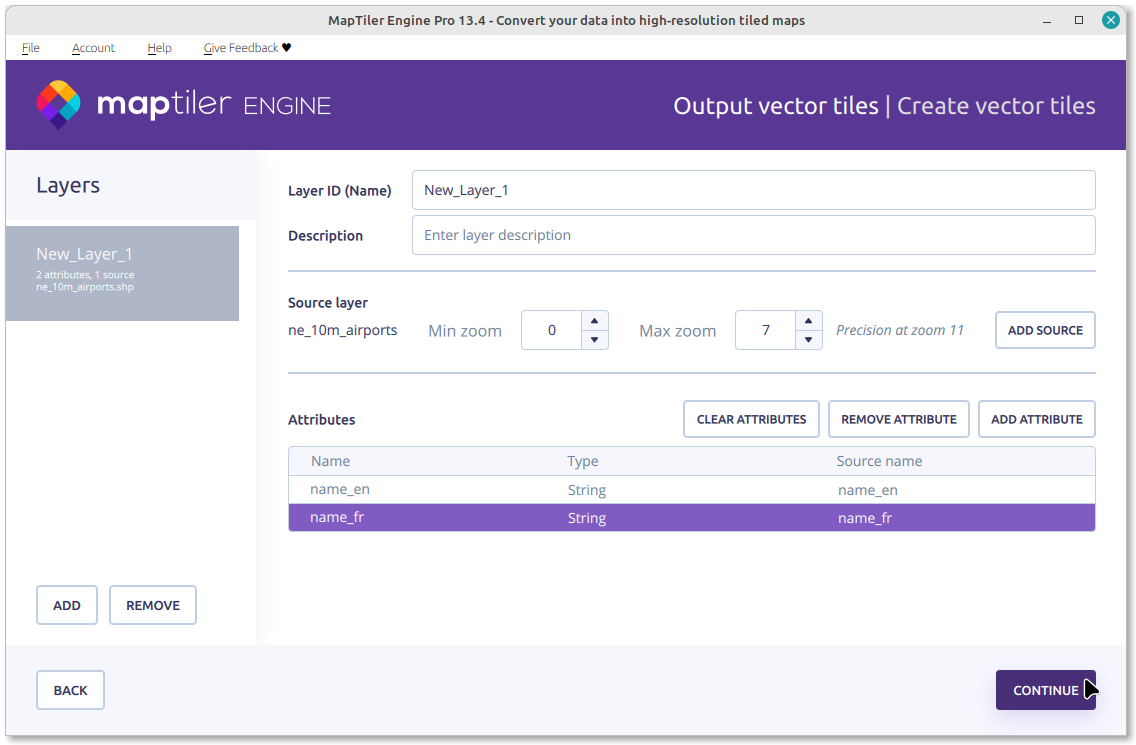Increase Max zoom with up arrow
The height and width of the screenshot is (745, 1136).
[808, 320]
